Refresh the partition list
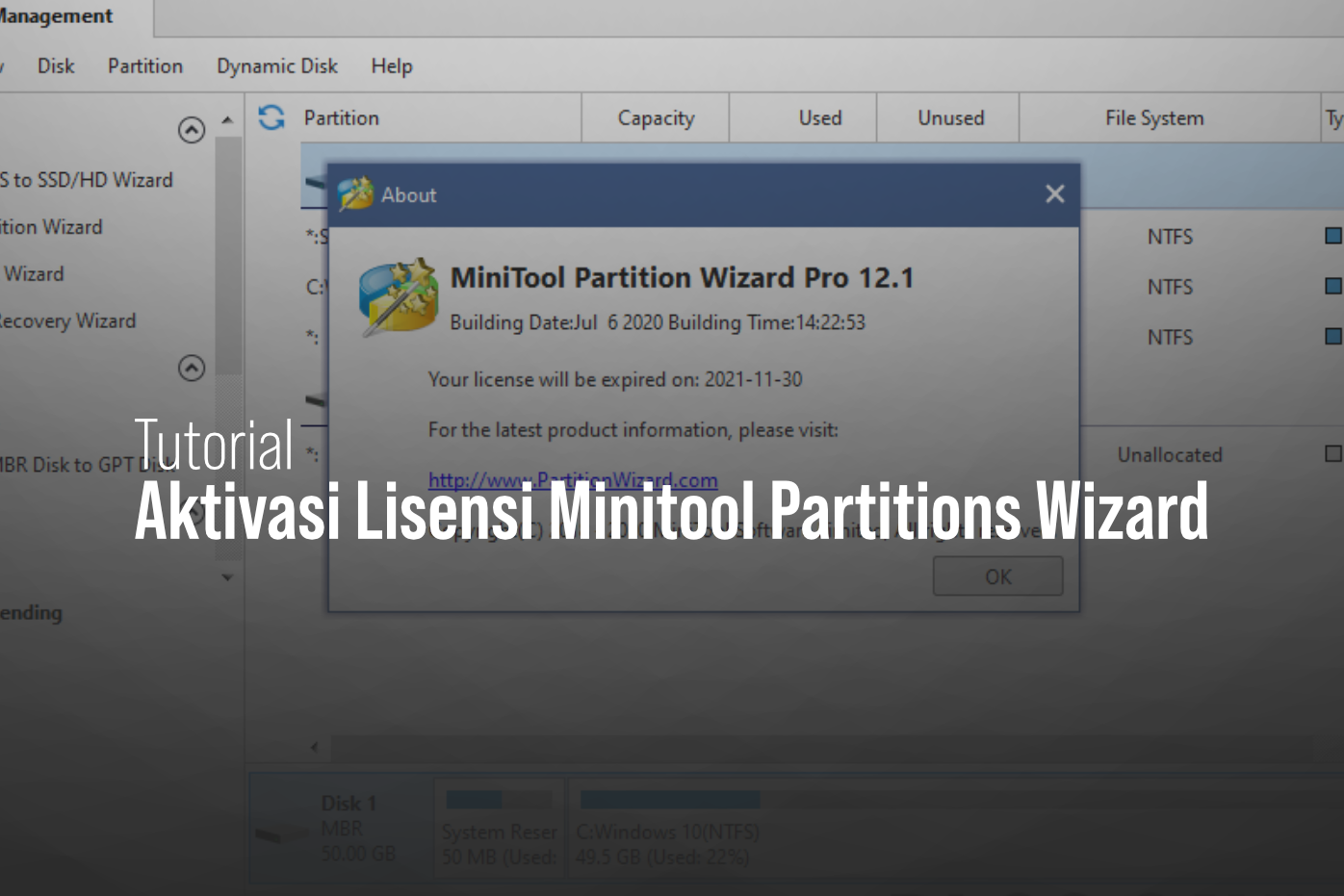 coord(271,116)
